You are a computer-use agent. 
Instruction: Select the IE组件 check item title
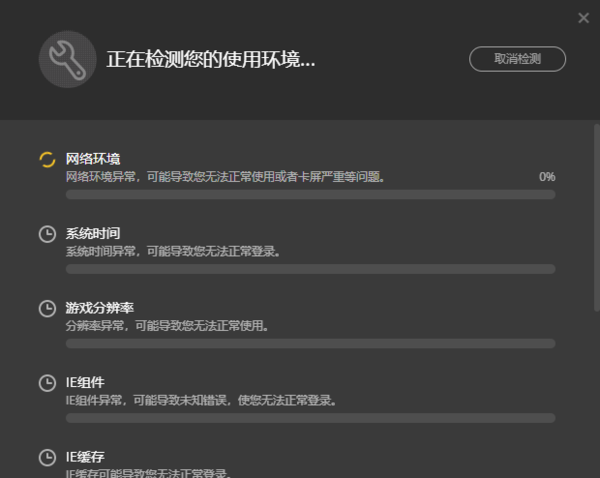click(x=85, y=382)
